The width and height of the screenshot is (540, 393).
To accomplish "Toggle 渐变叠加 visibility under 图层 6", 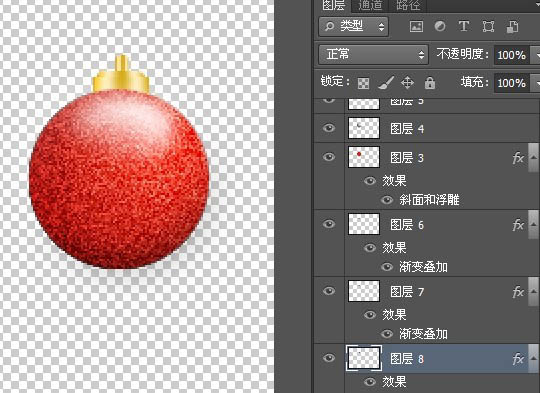I will pos(387,267).
